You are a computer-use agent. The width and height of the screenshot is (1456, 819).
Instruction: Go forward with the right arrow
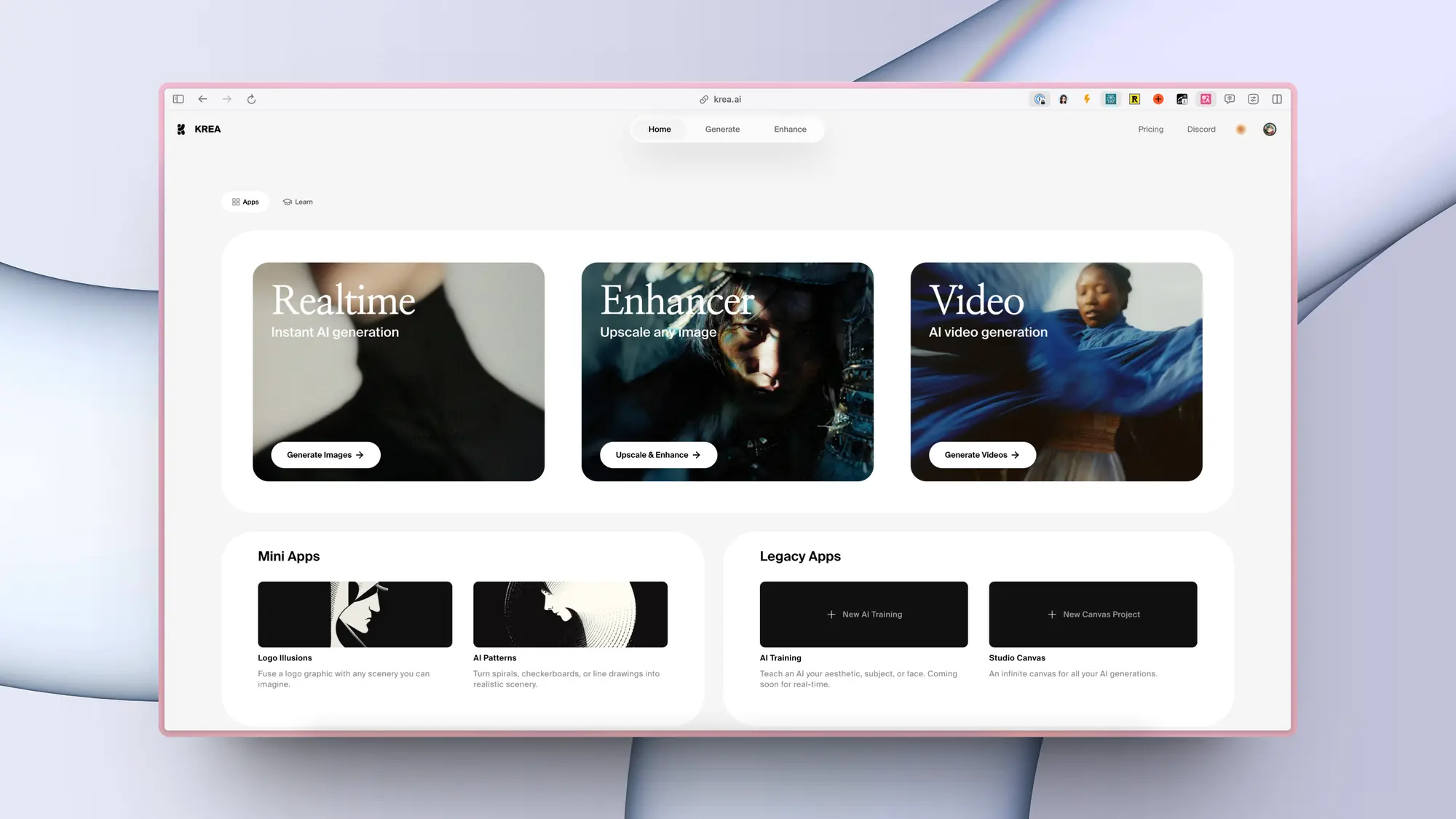(227, 99)
